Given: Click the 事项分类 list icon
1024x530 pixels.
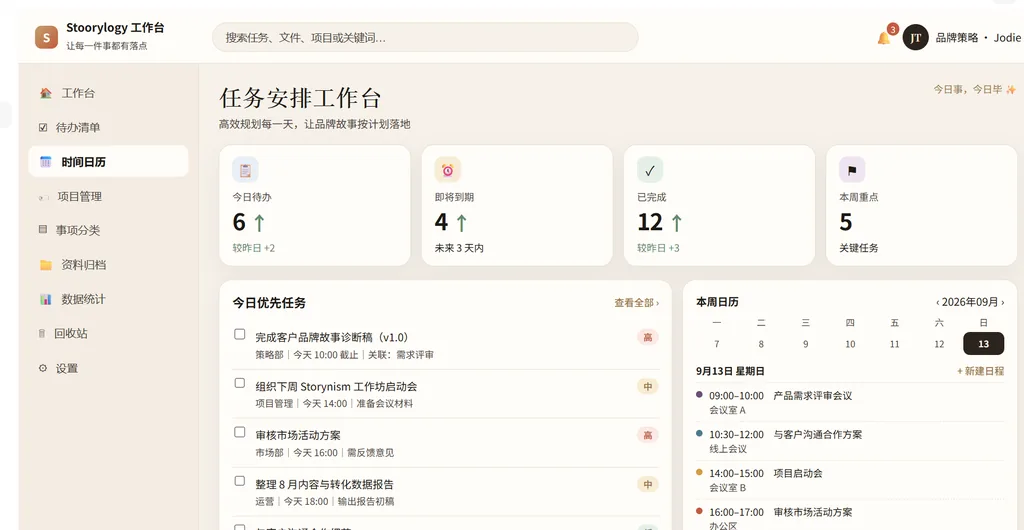Looking at the screenshot, I should pyautogui.click(x=43, y=230).
